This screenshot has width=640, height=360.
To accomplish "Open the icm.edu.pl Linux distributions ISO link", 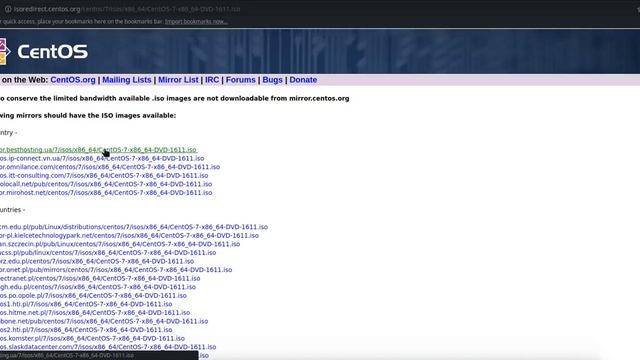I will (134, 227).
